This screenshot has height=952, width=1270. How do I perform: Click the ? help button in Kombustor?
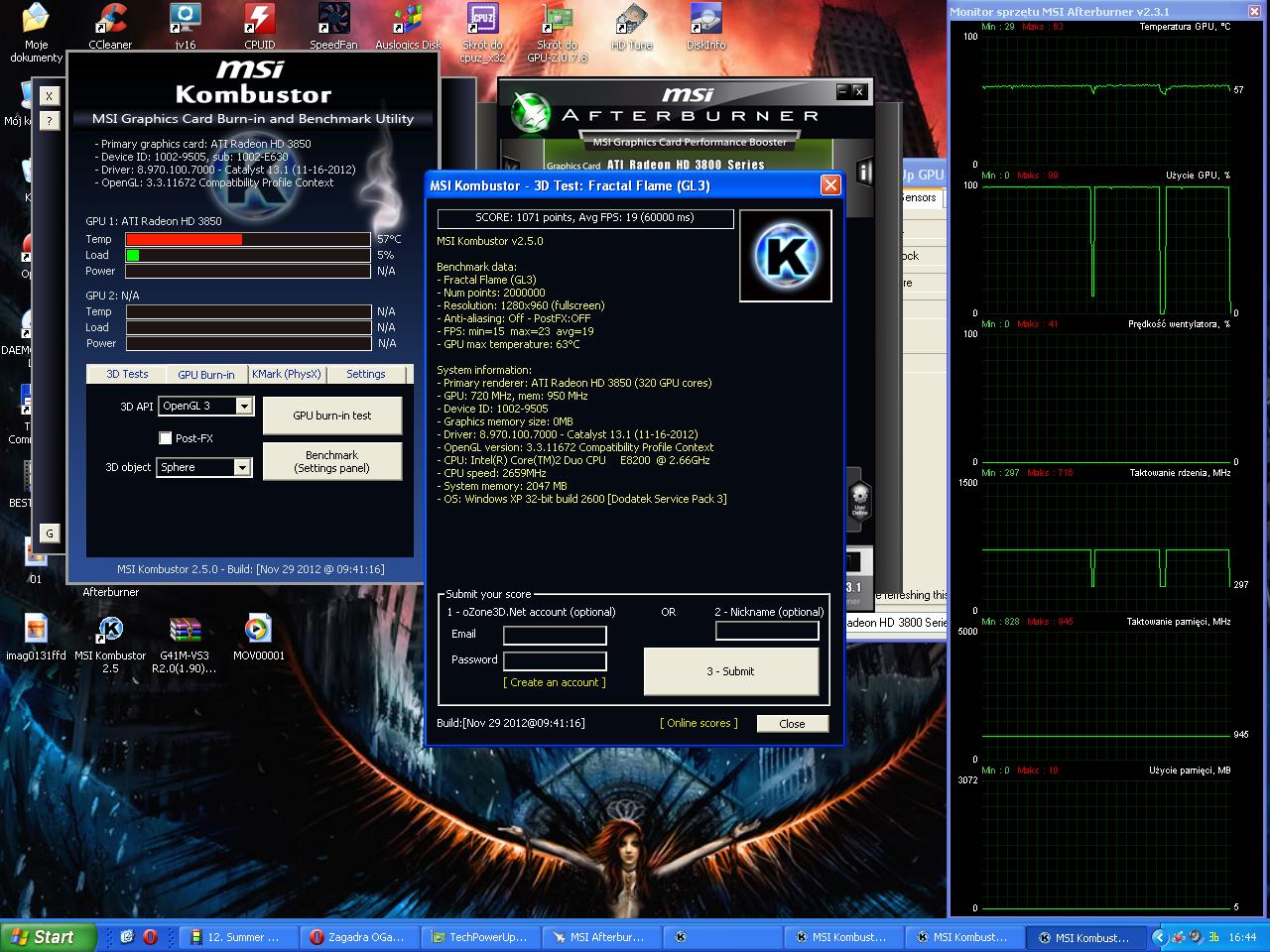[x=50, y=121]
